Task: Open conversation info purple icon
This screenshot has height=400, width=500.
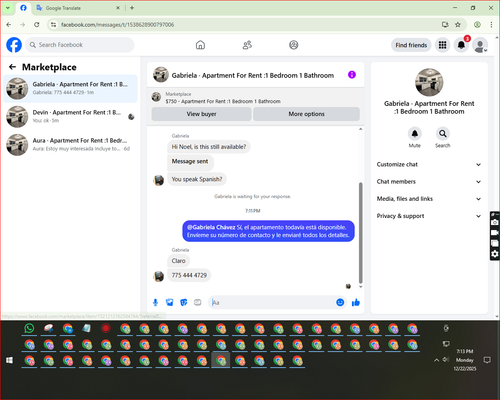Action: point(352,75)
